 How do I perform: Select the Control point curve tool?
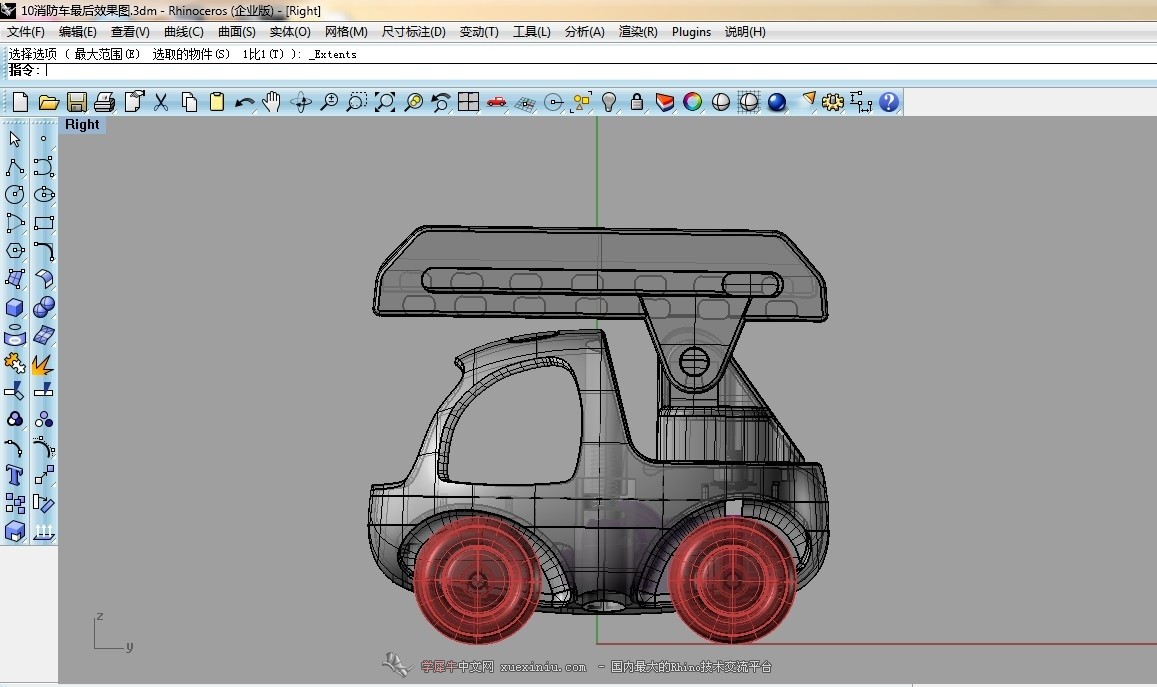click(44, 167)
